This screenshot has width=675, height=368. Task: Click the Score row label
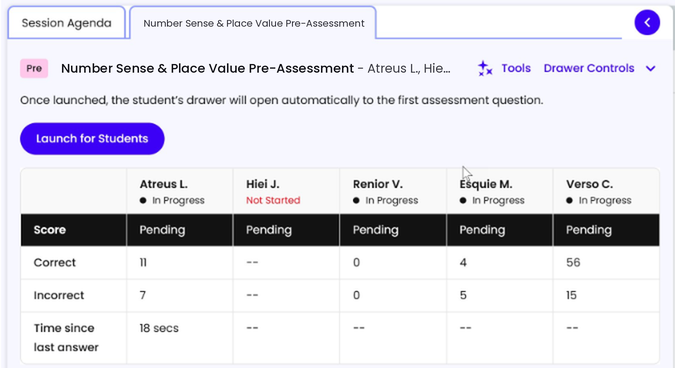click(x=50, y=230)
